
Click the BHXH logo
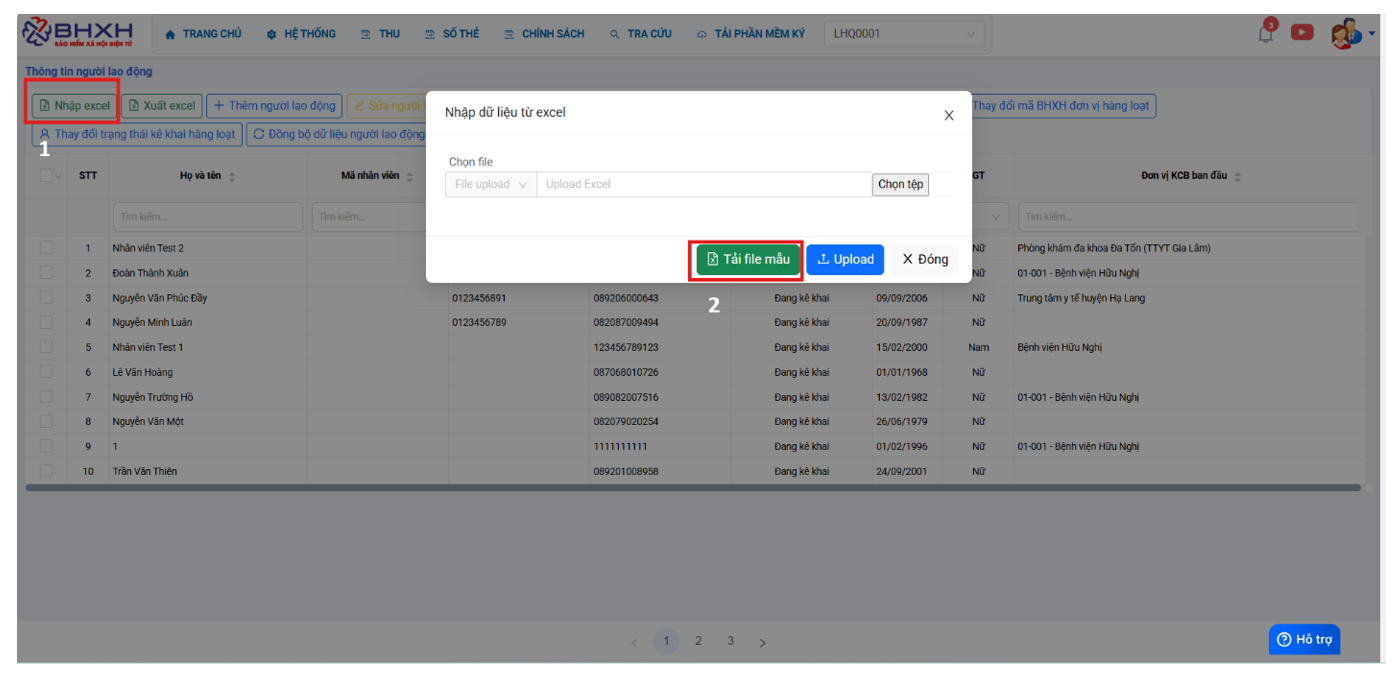[x=78, y=32]
